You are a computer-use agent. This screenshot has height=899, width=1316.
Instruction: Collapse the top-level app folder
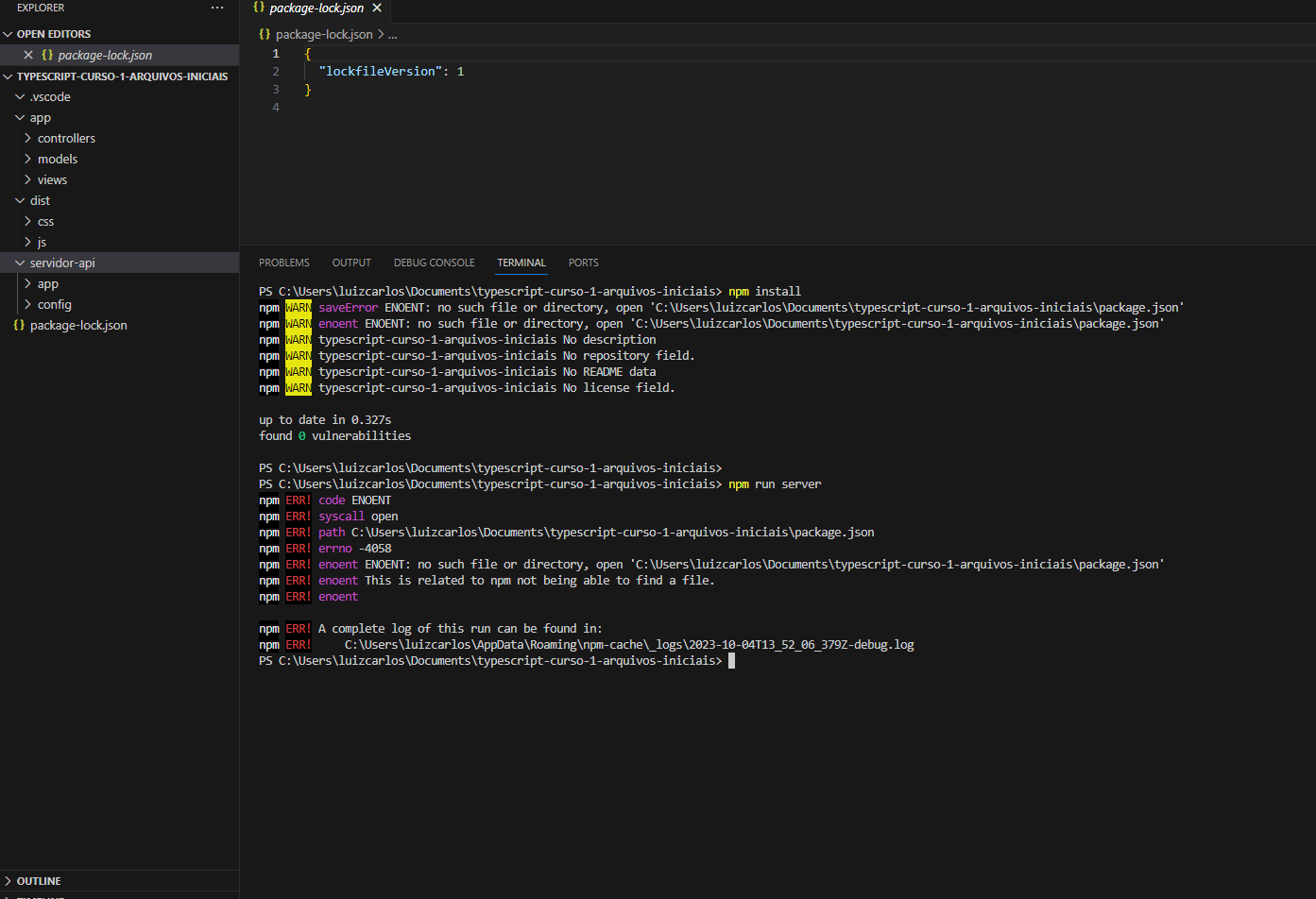pos(20,117)
